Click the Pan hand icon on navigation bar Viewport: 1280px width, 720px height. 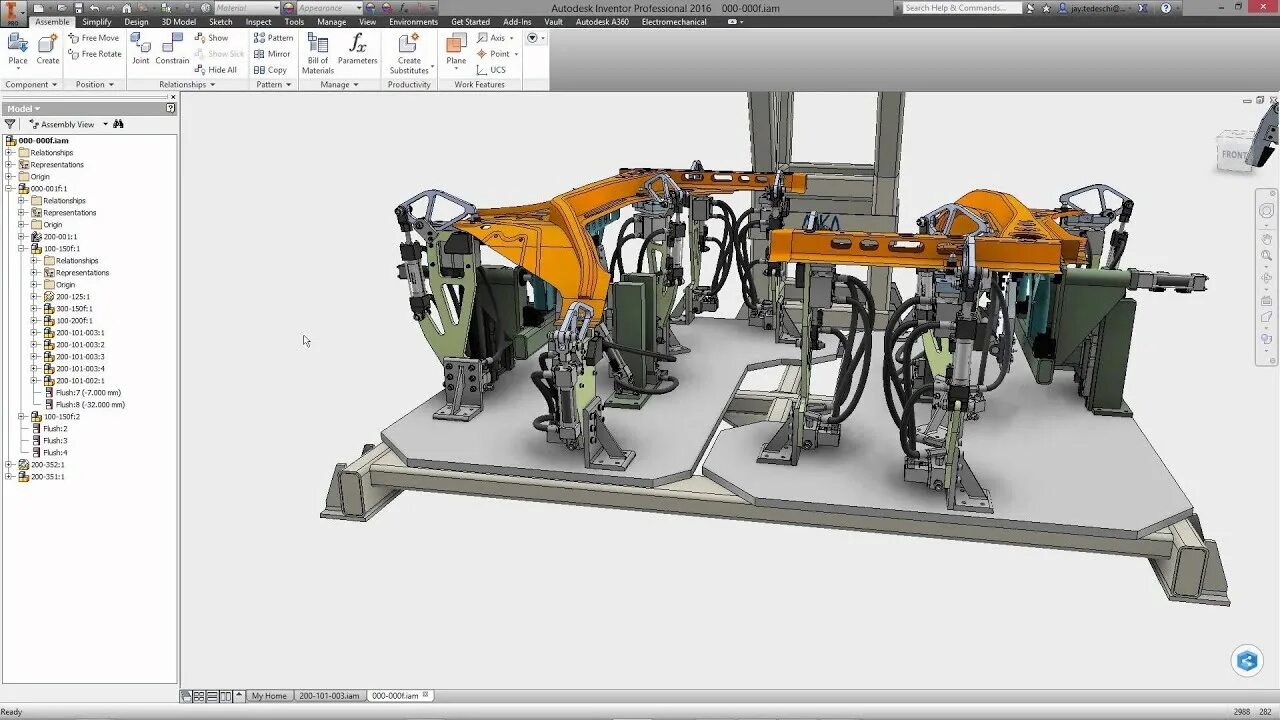(x=1266, y=238)
